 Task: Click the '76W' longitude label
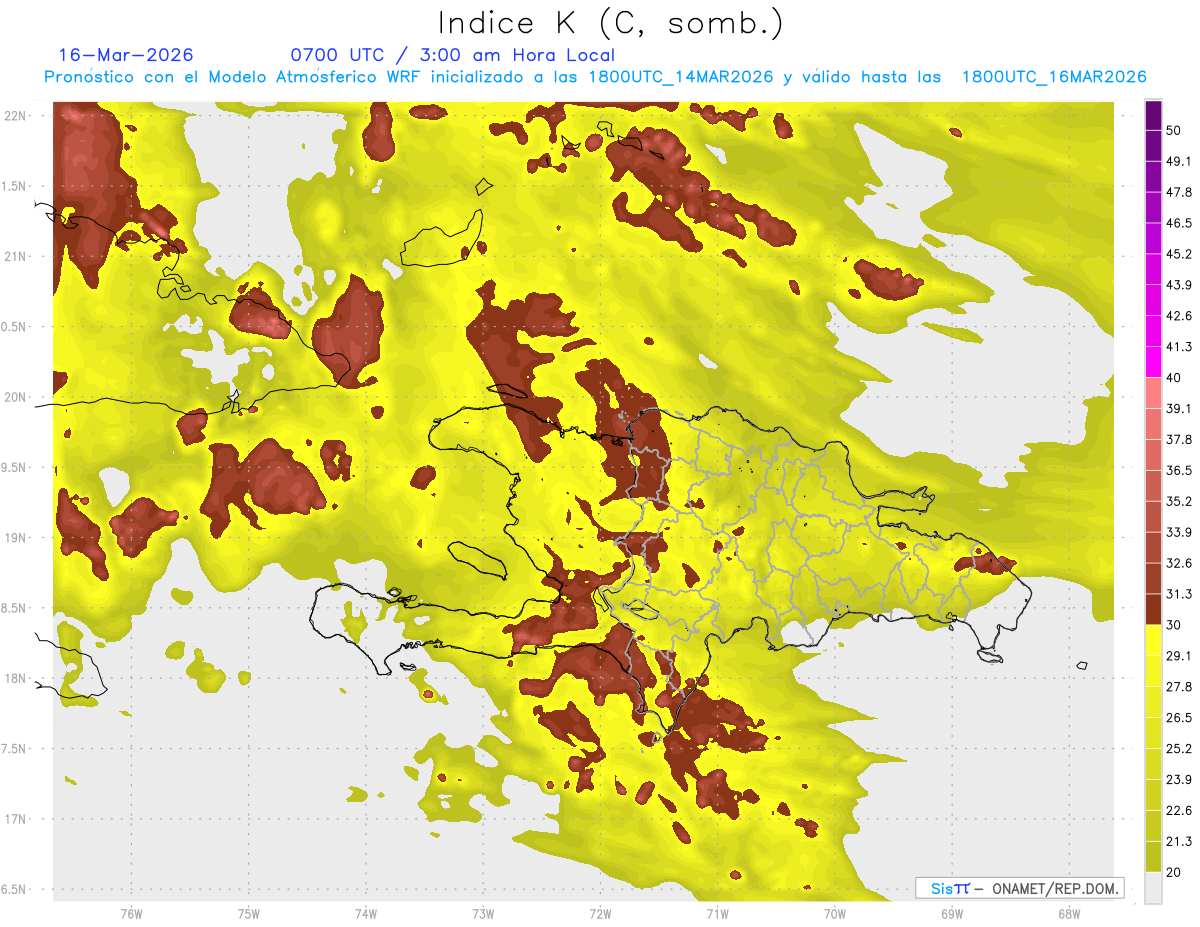[x=131, y=914]
